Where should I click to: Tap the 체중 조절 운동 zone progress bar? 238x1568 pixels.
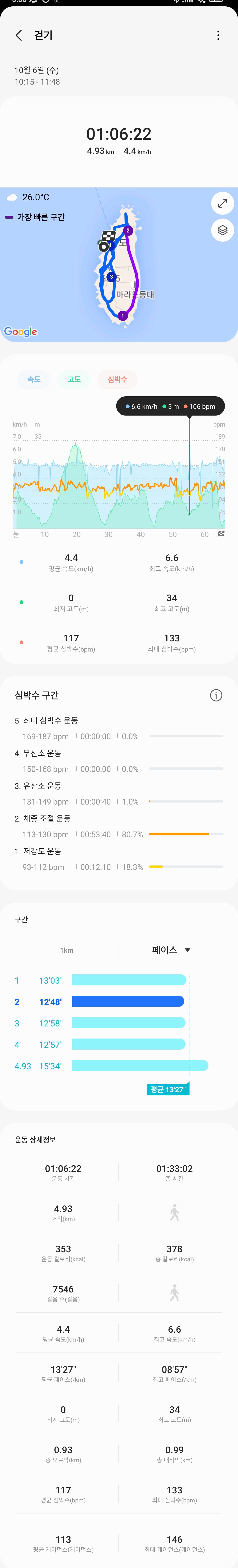coord(186,834)
